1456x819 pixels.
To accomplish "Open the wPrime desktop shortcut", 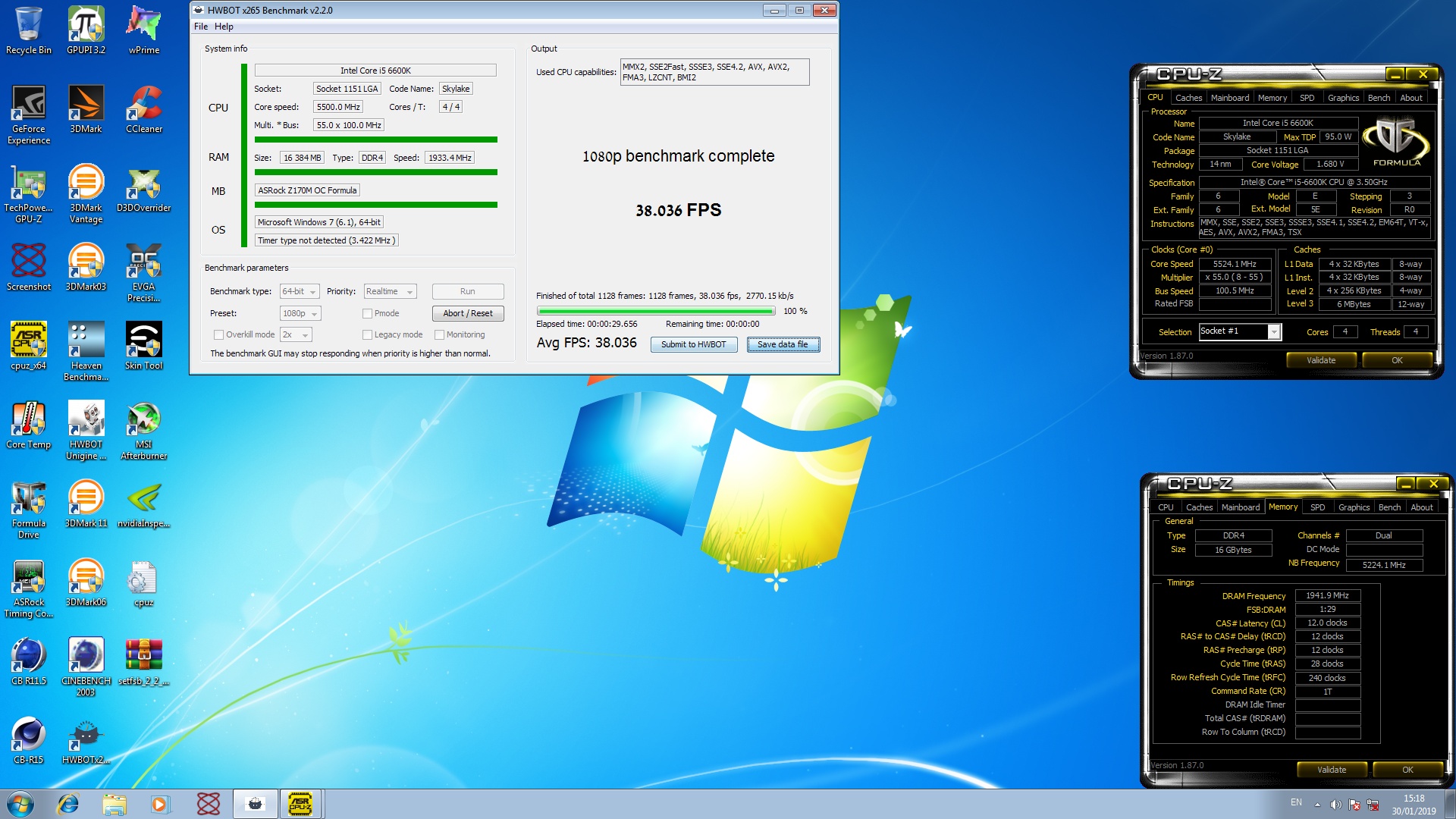I will (144, 30).
